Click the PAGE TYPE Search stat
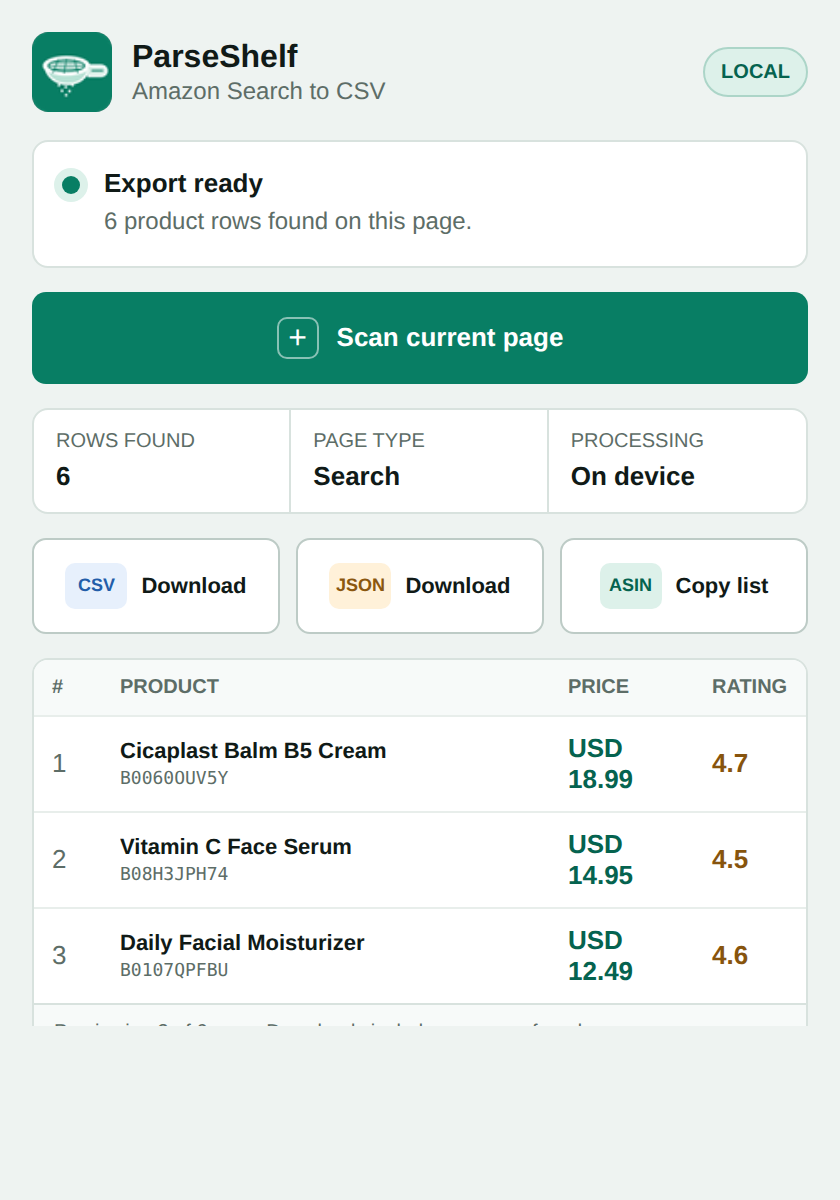This screenshot has width=840, height=1200. pyautogui.click(x=419, y=461)
